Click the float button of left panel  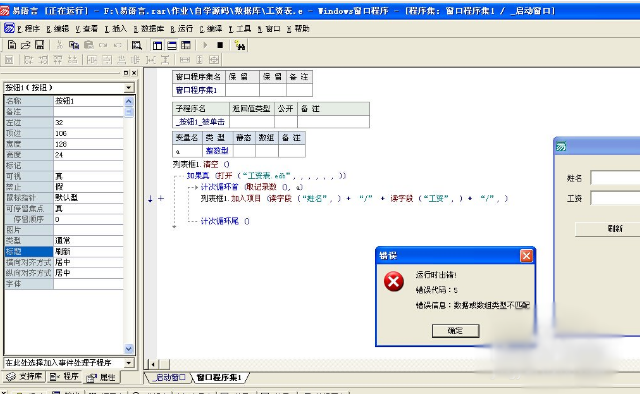click(126, 73)
